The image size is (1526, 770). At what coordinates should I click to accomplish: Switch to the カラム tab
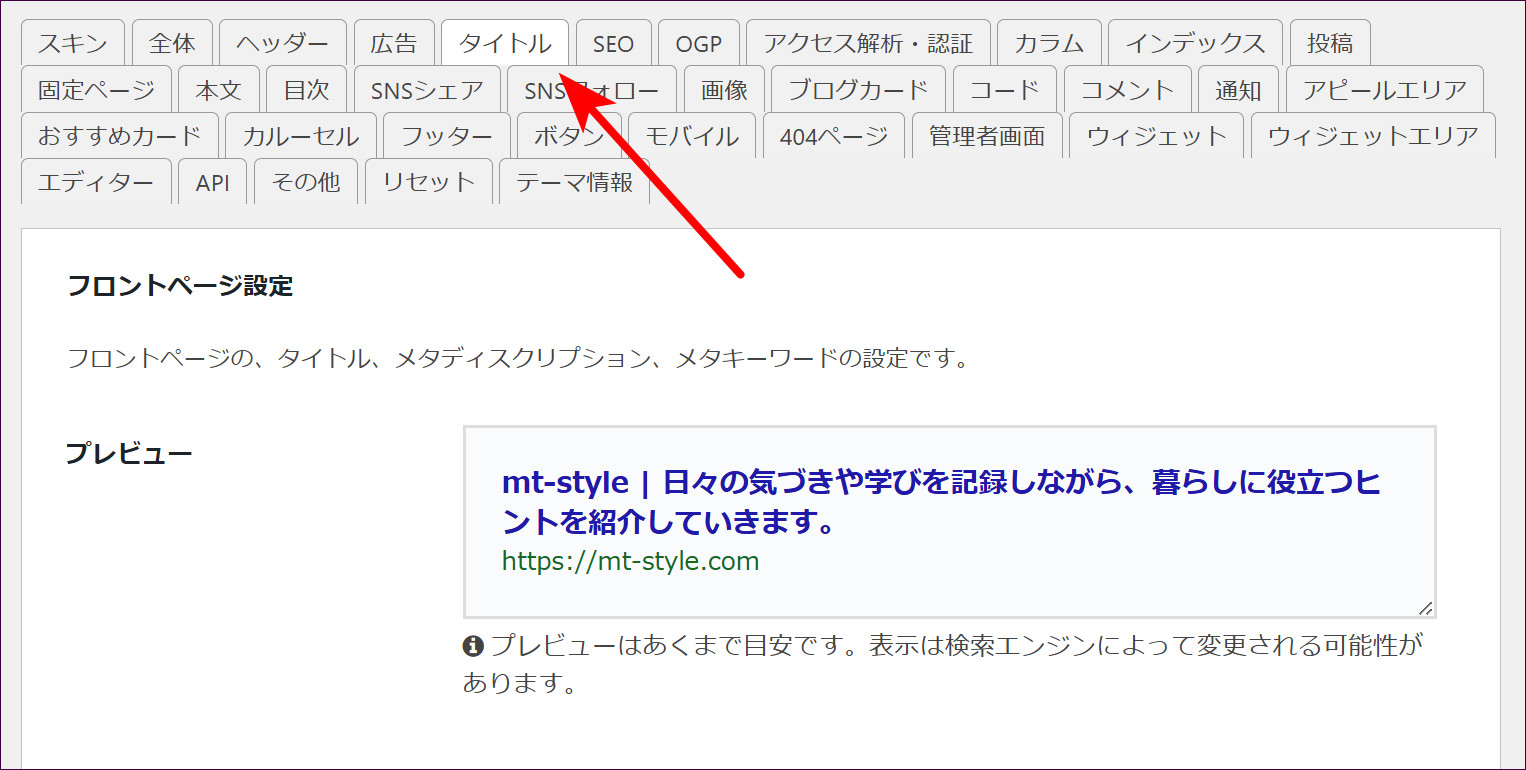(x=1049, y=44)
